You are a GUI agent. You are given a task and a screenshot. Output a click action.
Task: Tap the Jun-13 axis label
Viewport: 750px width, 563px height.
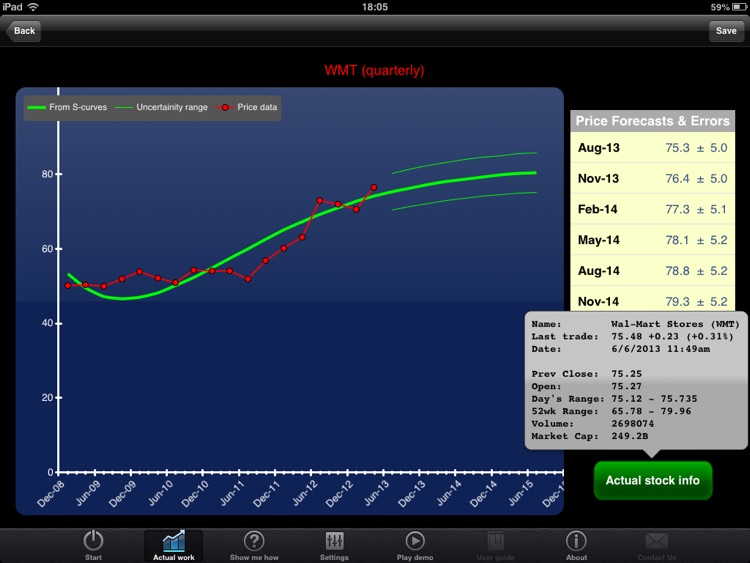click(x=376, y=493)
